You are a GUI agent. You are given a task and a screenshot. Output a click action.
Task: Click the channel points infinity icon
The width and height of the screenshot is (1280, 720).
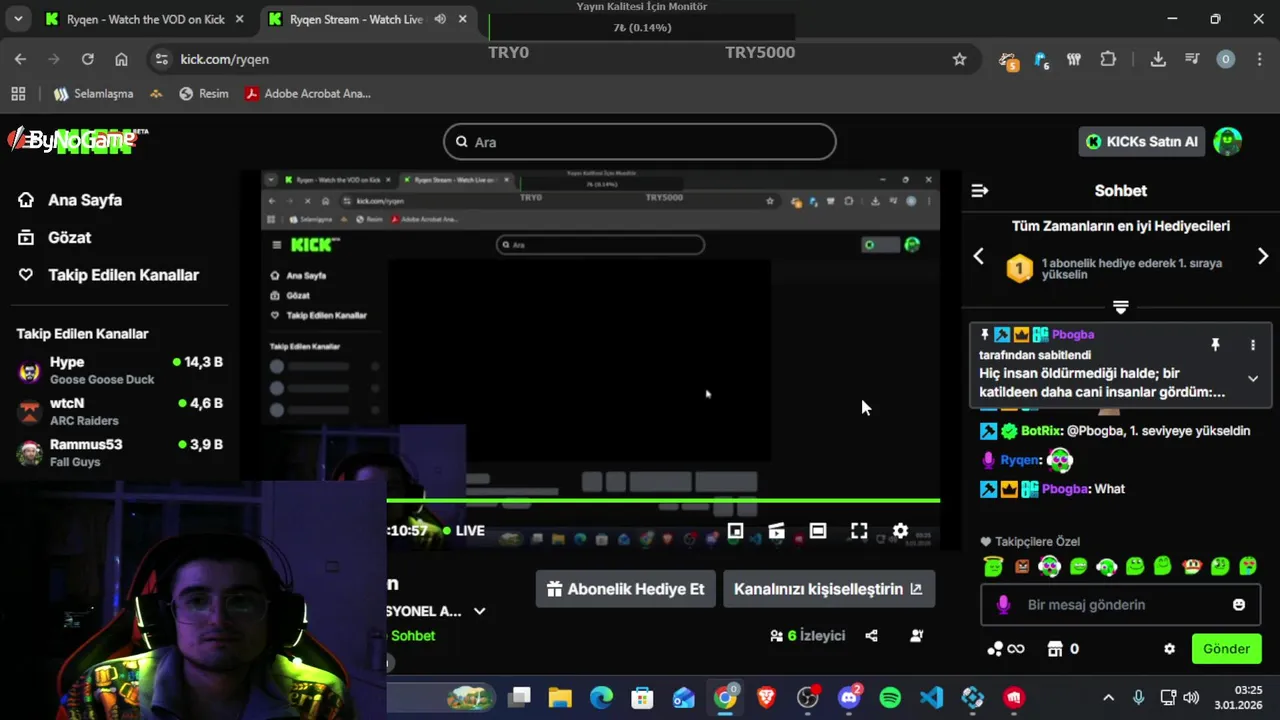click(x=1006, y=649)
